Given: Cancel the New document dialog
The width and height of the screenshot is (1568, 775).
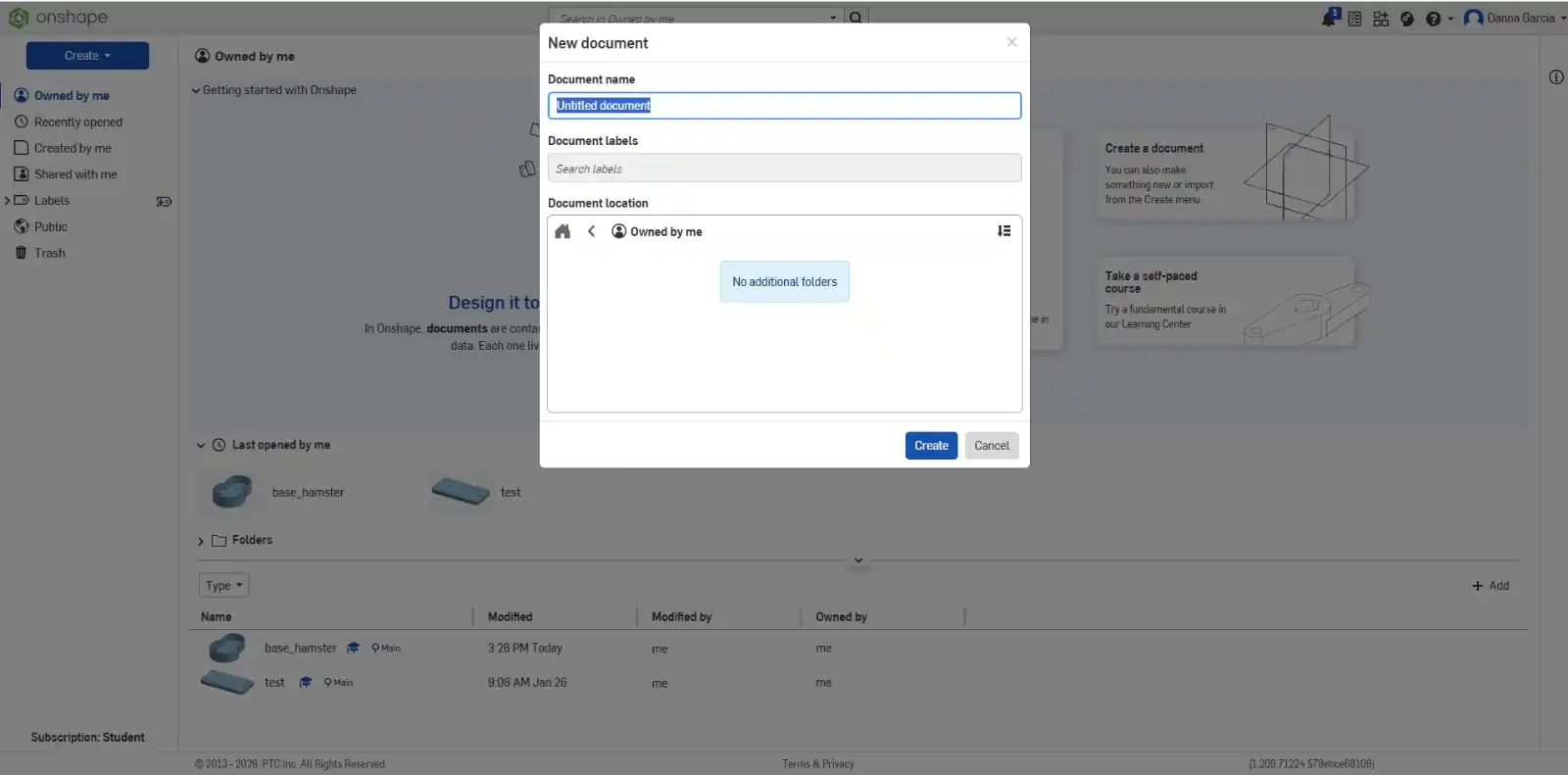Looking at the screenshot, I should [991, 446].
